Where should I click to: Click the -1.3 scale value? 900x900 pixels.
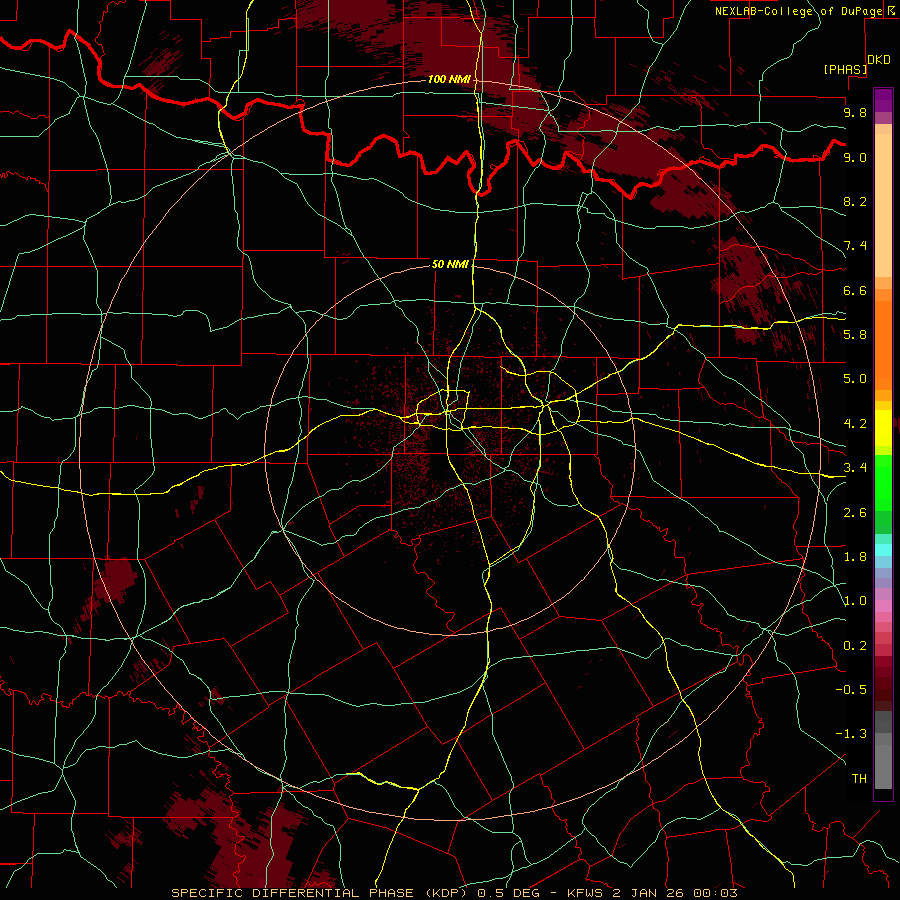851,734
